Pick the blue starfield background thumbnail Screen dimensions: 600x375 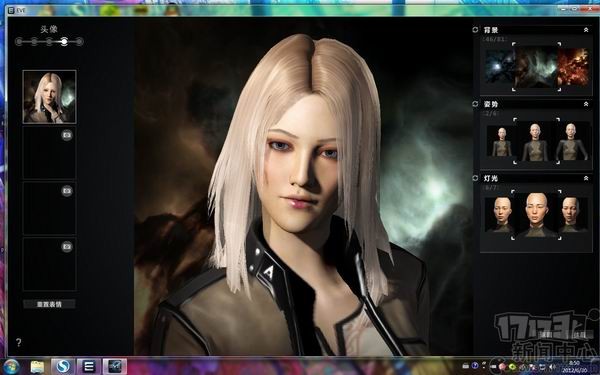coord(499,67)
